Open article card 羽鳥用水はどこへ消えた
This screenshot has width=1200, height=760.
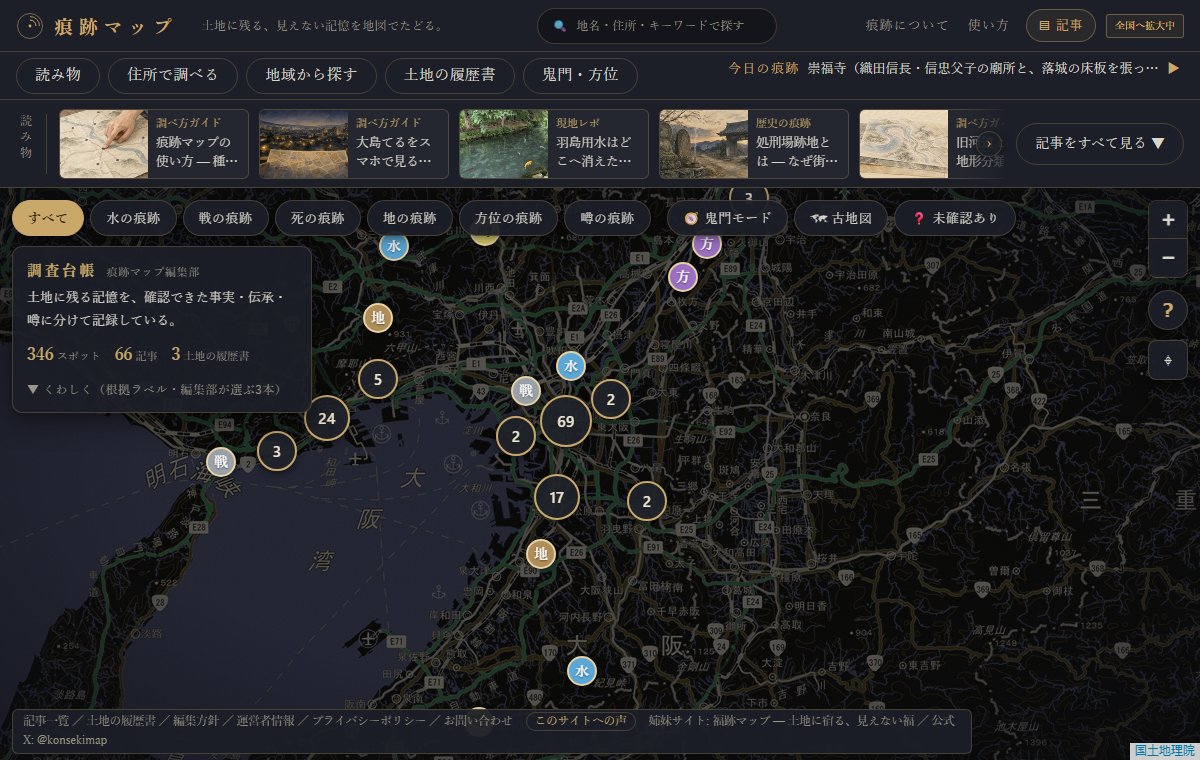point(553,144)
